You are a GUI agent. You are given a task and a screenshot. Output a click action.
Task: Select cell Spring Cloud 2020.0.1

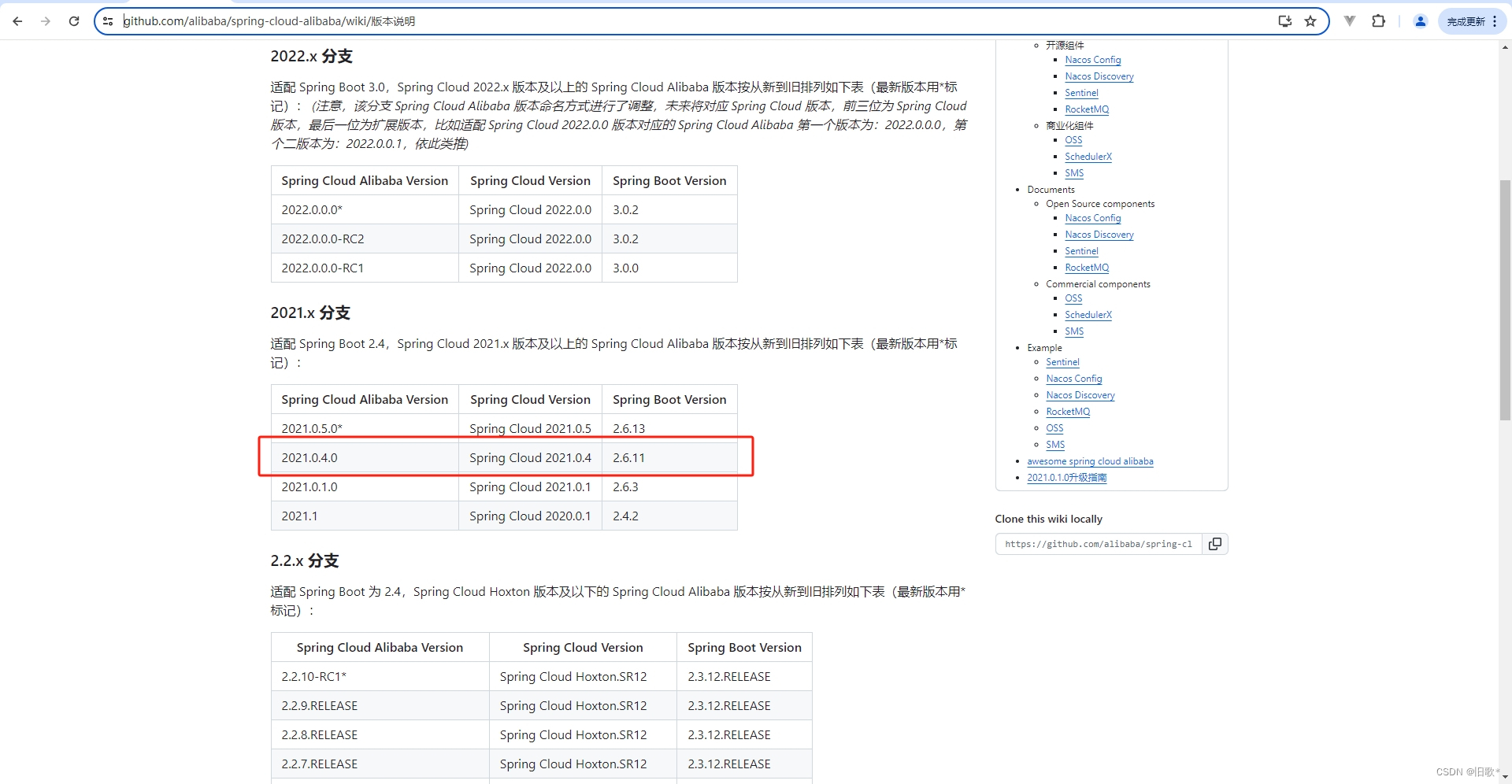(530, 516)
